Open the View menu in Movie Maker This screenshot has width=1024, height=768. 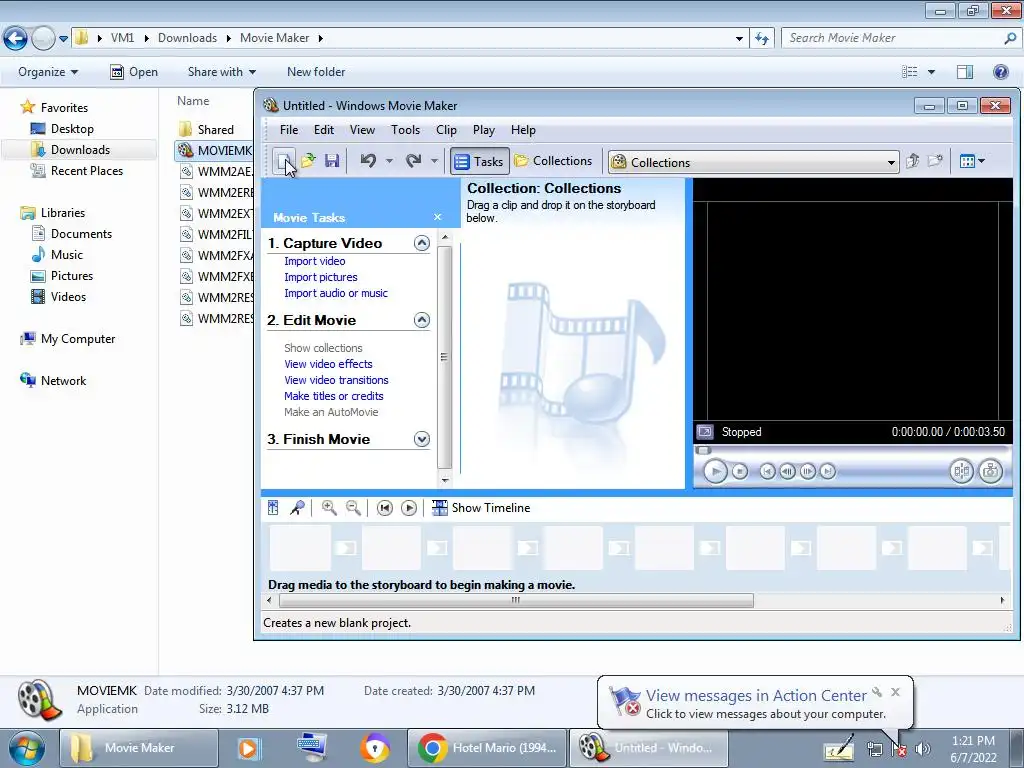coord(362,130)
